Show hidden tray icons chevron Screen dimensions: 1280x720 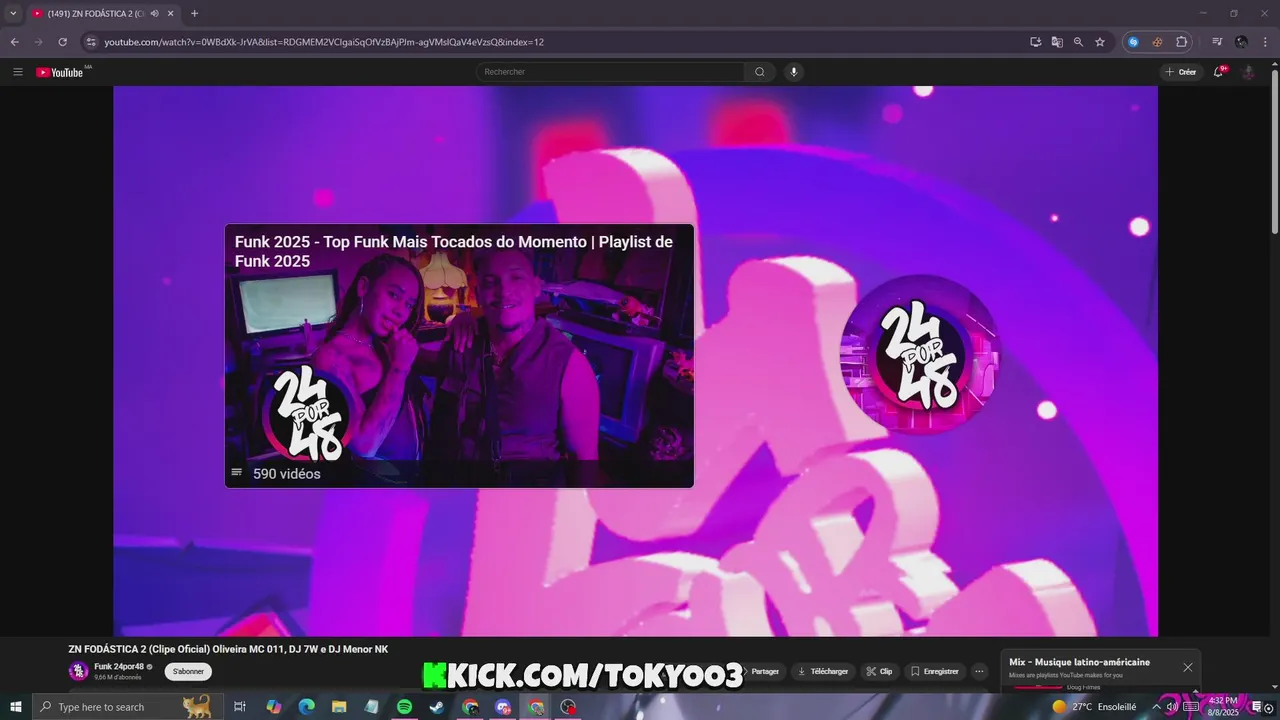click(1156, 707)
